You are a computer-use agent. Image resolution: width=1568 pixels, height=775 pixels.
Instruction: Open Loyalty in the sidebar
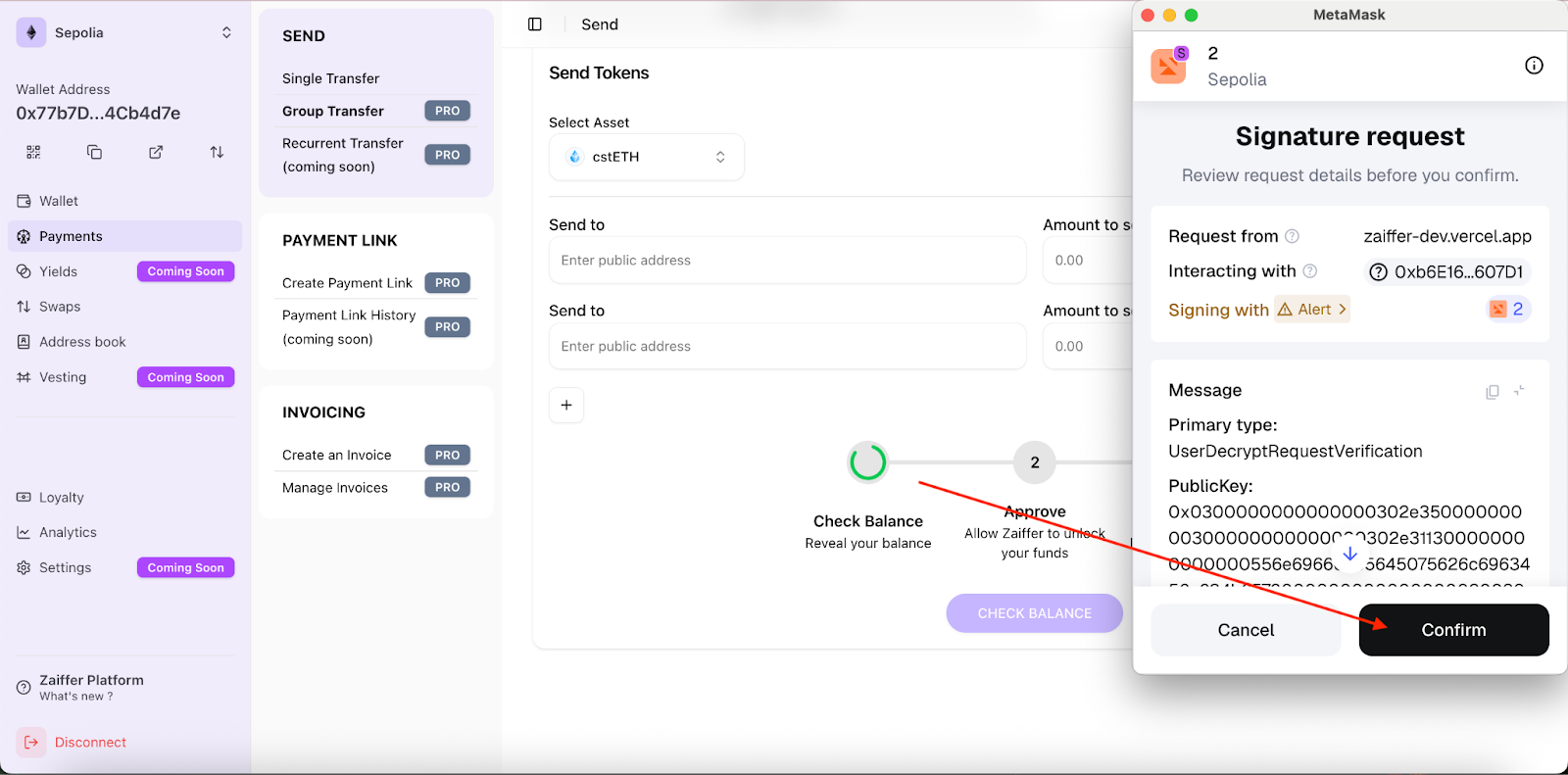(x=125, y=498)
